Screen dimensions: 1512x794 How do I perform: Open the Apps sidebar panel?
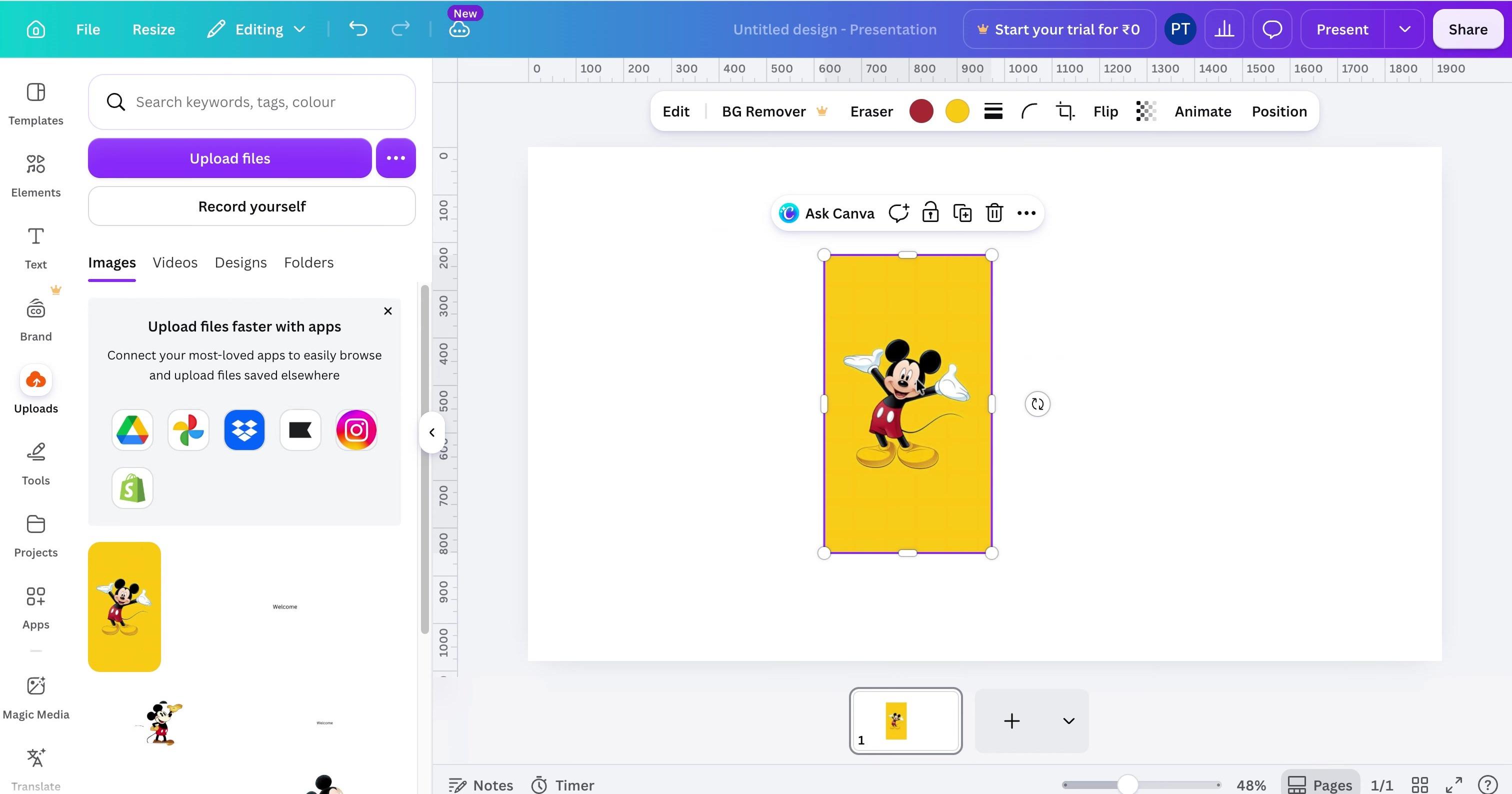pos(36,608)
